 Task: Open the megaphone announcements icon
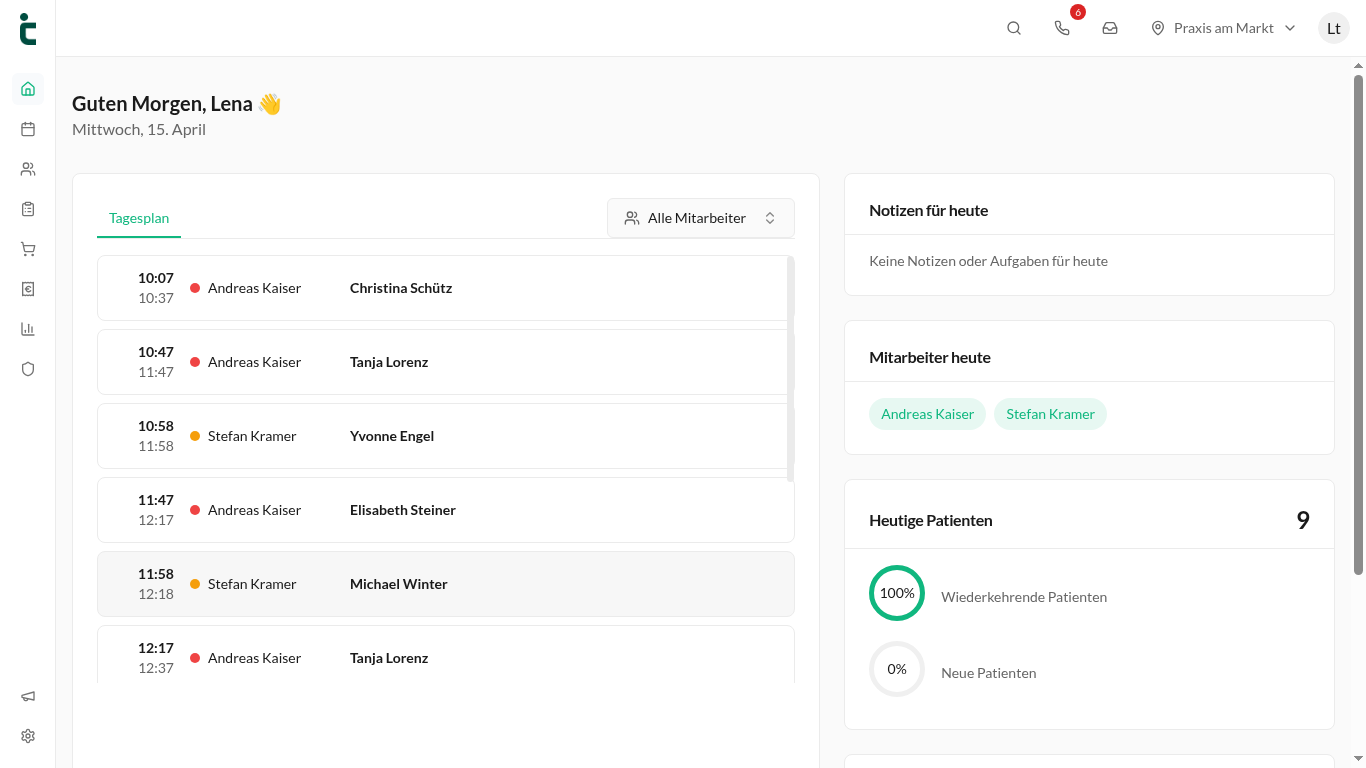point(28,696)
